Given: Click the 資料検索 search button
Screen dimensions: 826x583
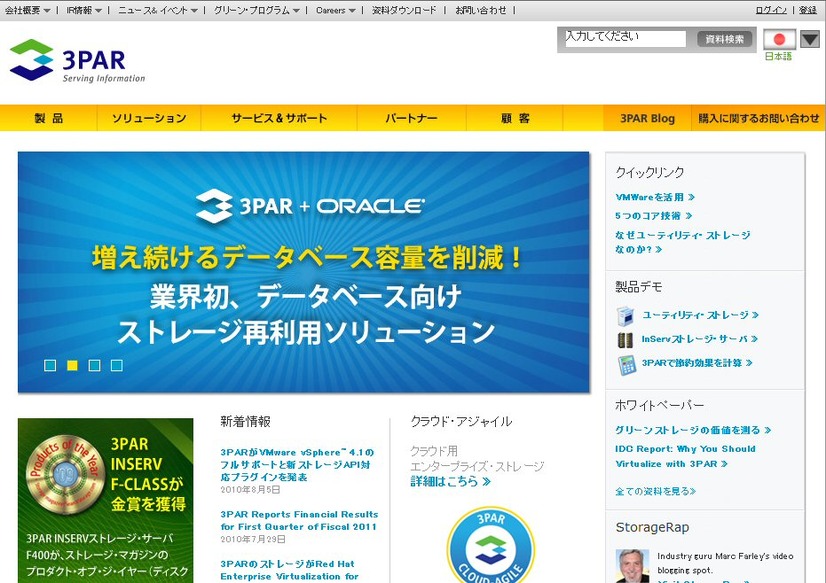Looking at the screenshot, I should 724,39.
